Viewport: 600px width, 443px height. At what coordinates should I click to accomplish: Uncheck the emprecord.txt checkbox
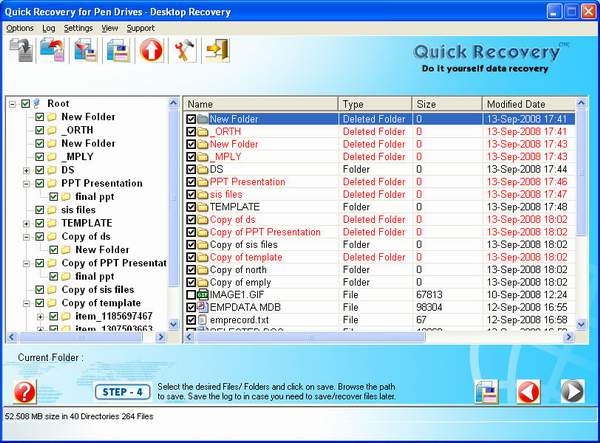click(191, 320)
